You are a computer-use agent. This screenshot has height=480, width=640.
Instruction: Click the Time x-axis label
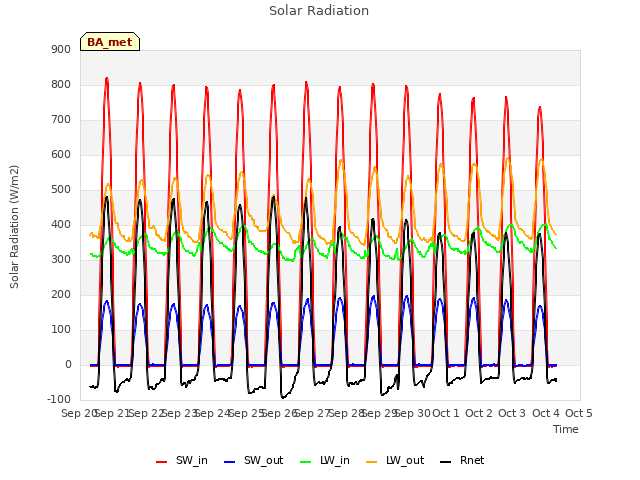click(x=566, y=429)
